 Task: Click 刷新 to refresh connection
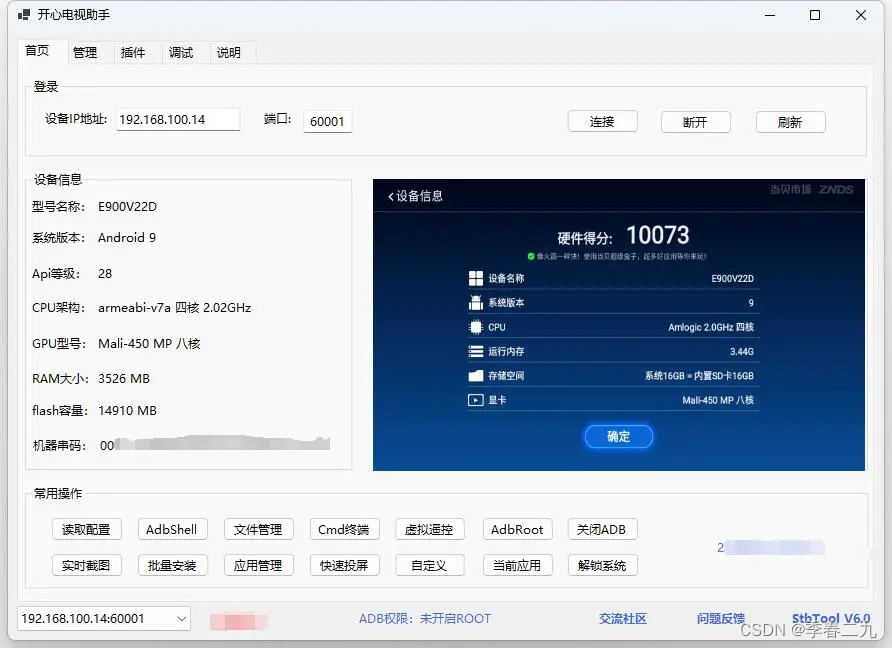tap(790, 121)
